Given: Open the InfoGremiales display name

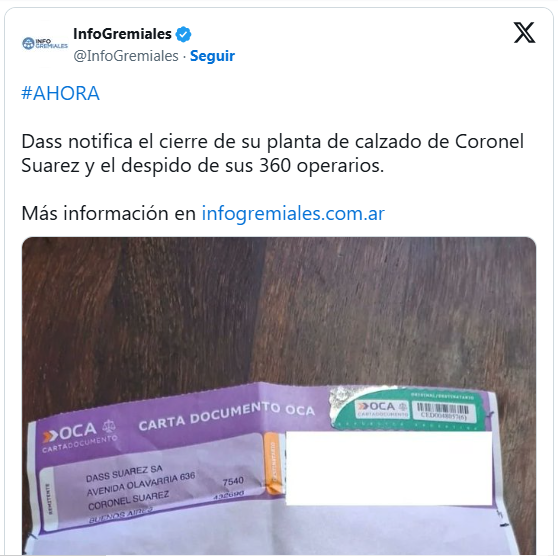Looking at the screenshot, I should [x=122, y=34].
